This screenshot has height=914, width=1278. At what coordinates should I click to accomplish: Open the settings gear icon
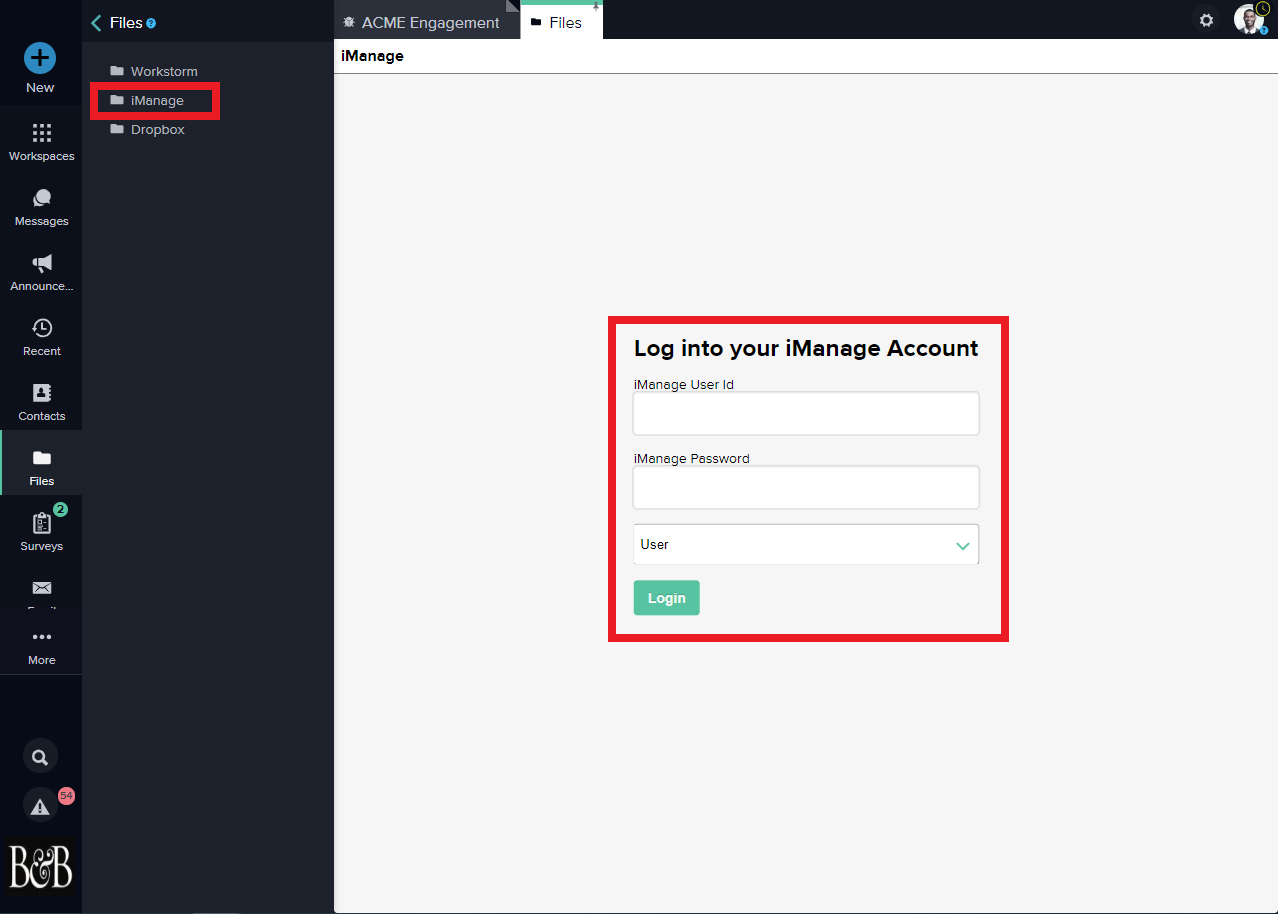coord(1206,20)
